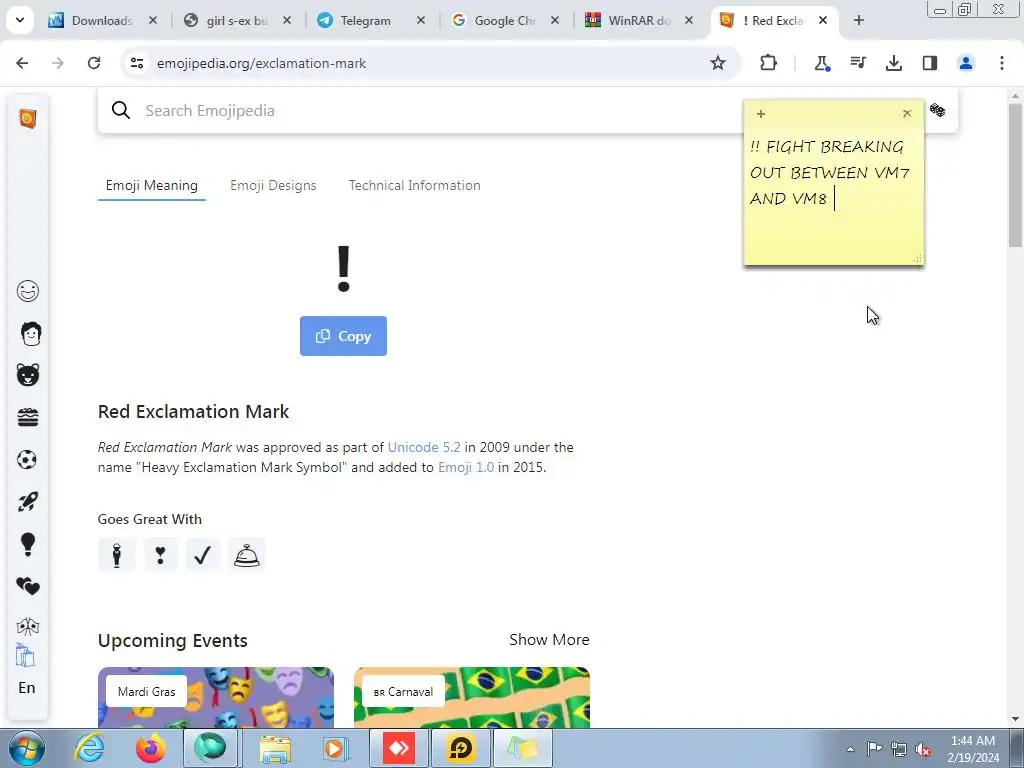Open Activity soccer ball icon

(x=27, y=460)
